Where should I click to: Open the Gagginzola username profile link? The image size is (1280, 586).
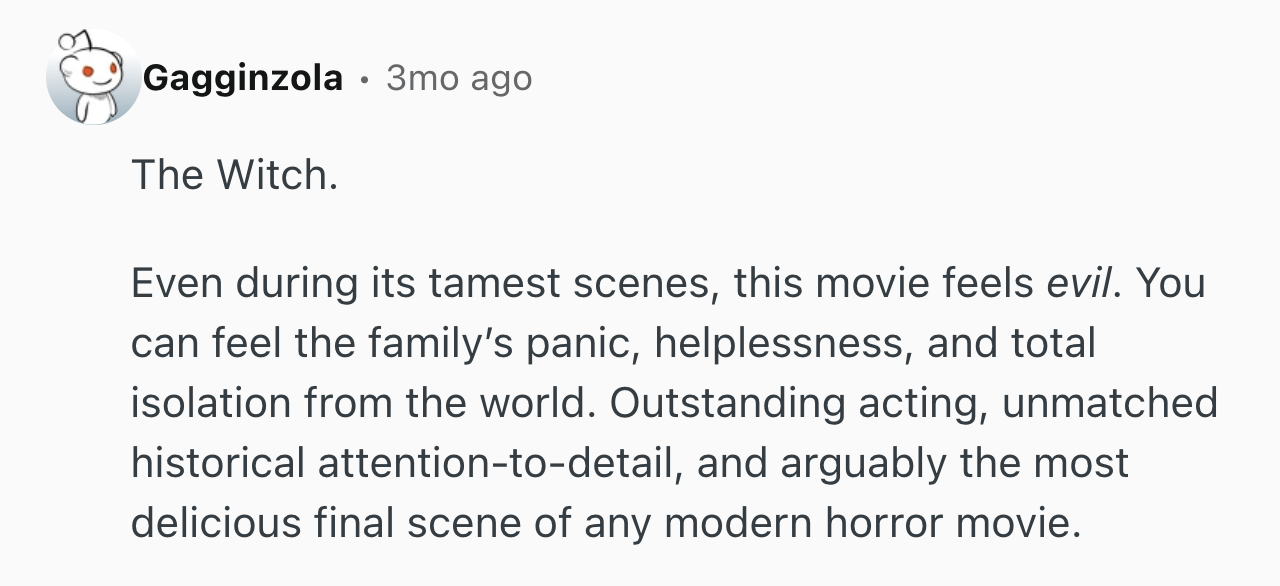tap(243, 77)
